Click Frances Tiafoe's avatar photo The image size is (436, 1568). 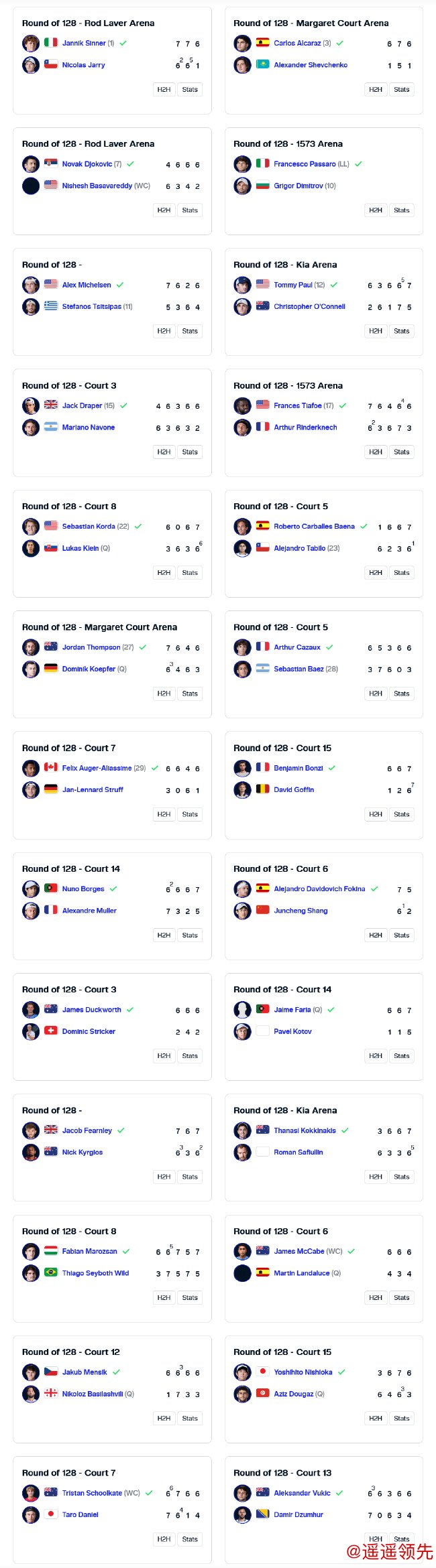(242, 406)
